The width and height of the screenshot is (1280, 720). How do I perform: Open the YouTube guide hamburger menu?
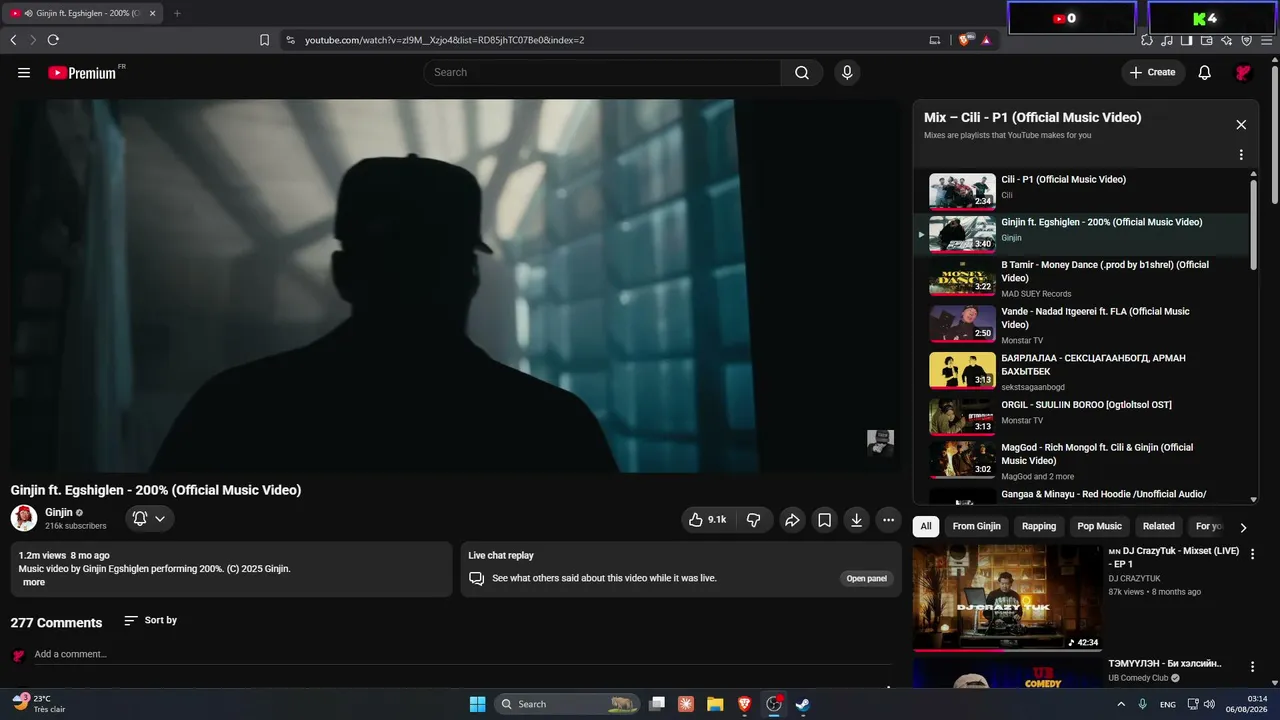pos(24,73)
